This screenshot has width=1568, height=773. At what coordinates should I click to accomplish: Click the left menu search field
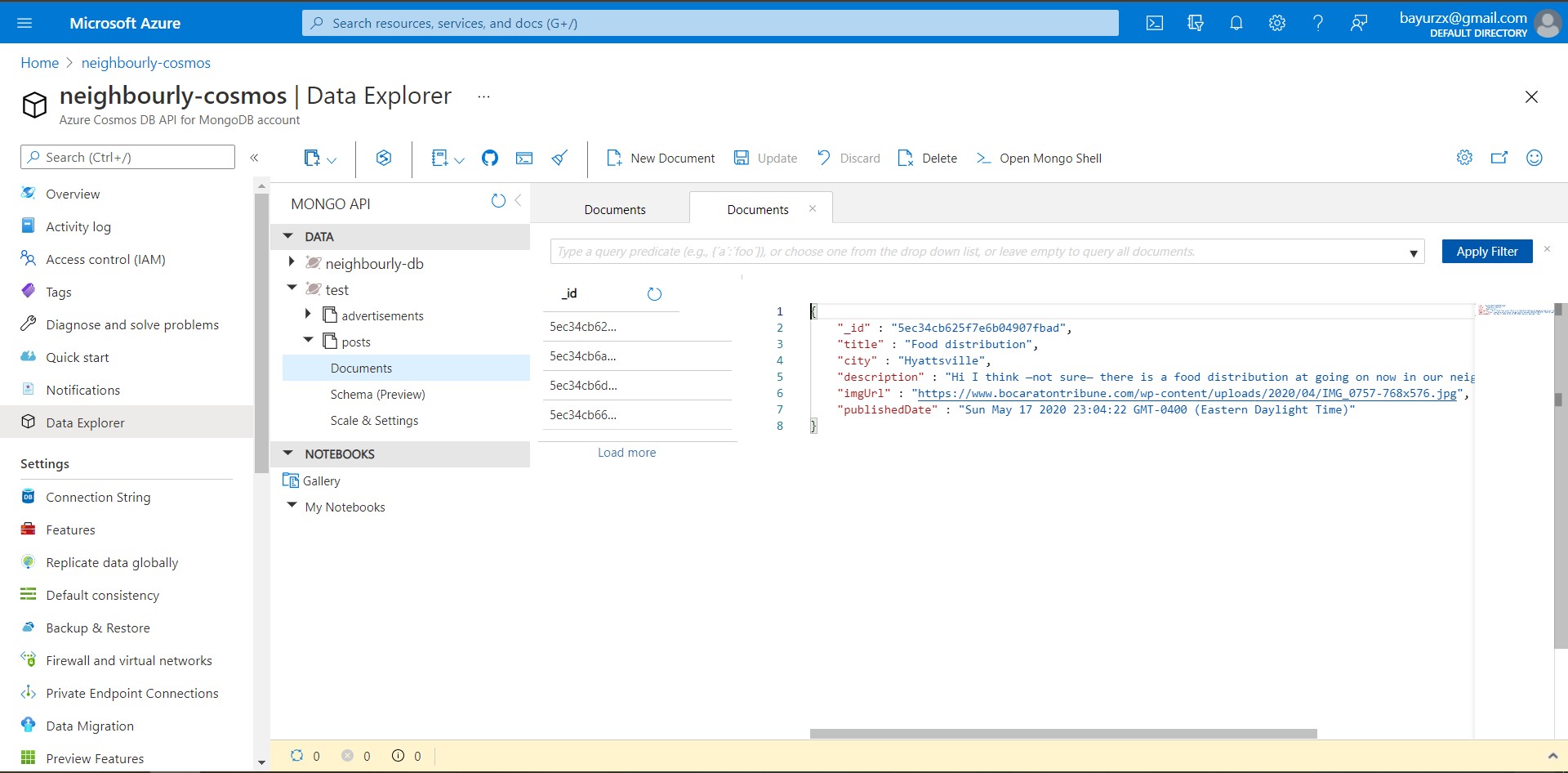(127, 157)
